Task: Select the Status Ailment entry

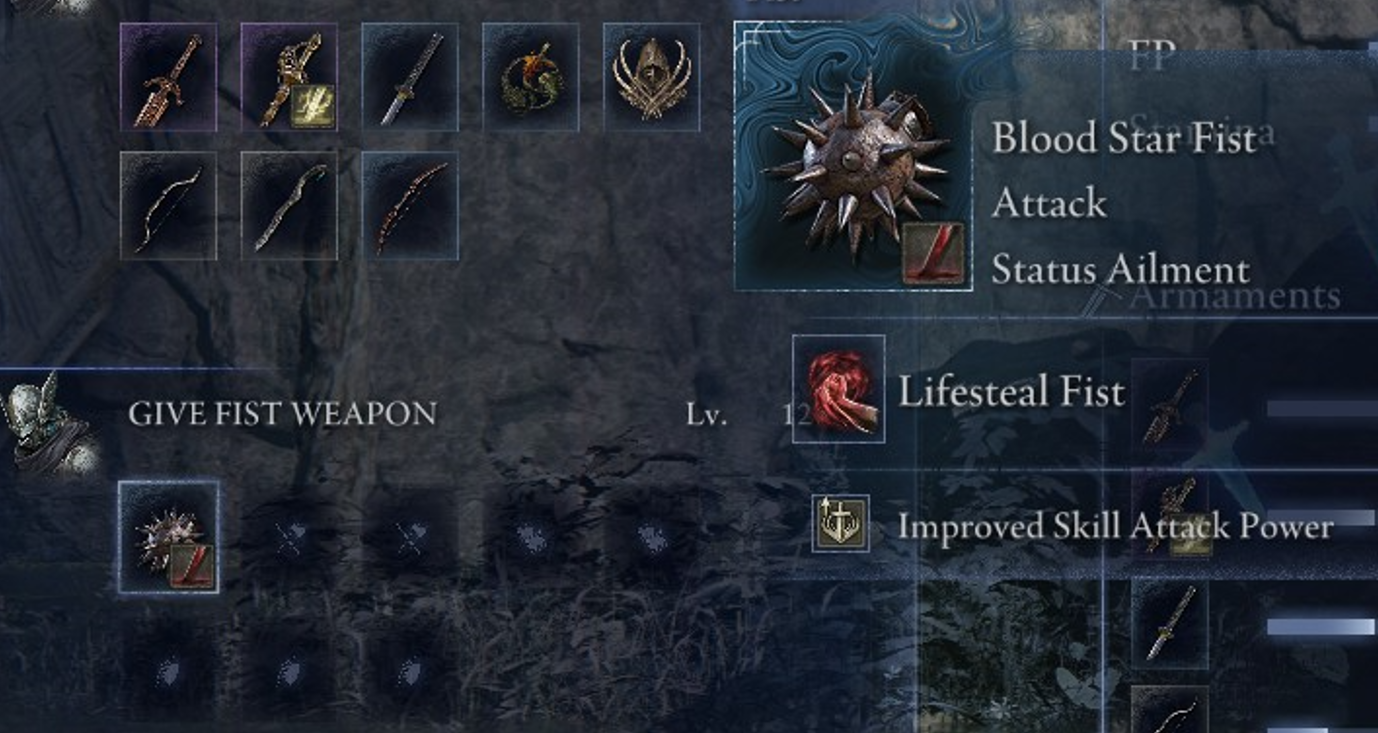Action: [1120, 270]
